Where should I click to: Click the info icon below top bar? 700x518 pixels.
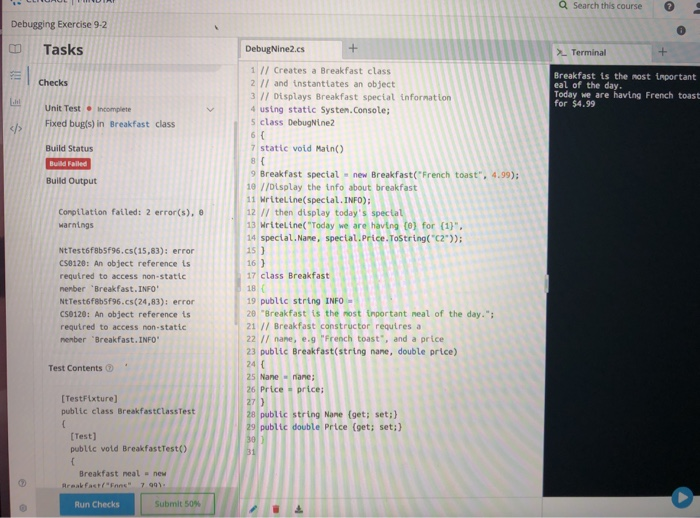click(681, 30)
